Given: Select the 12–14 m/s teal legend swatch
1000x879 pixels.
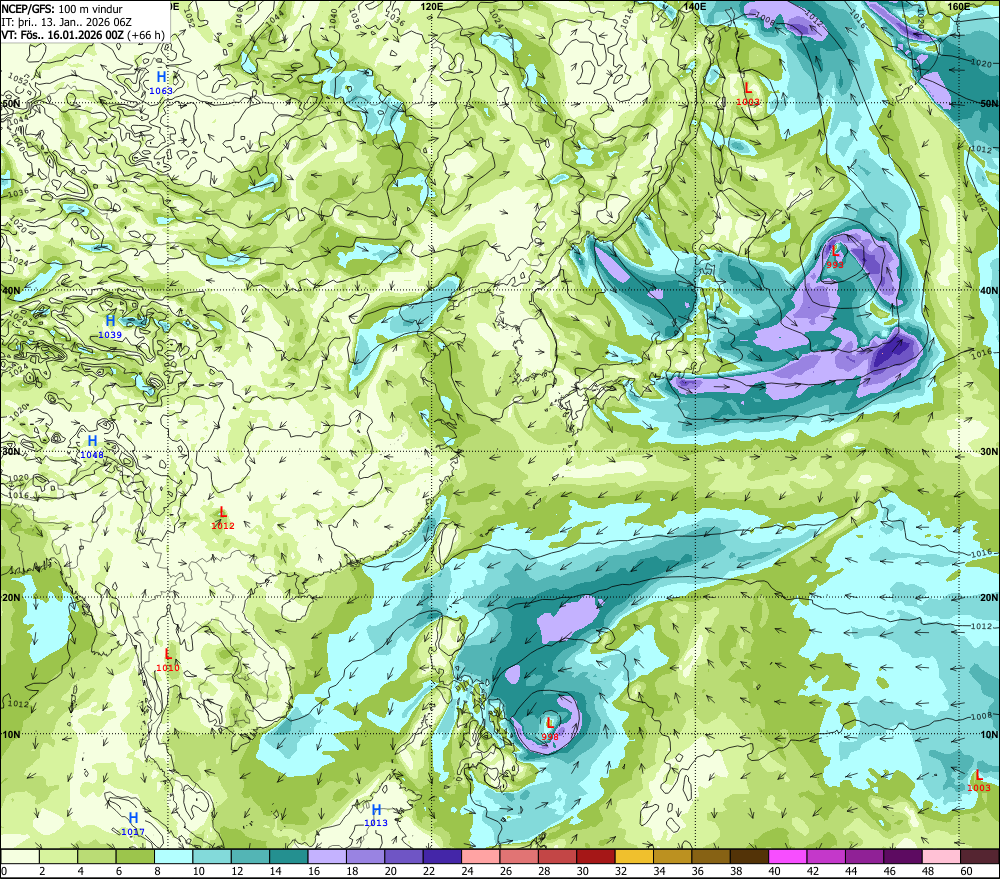Looking at the screenshot, I should 251,856.
